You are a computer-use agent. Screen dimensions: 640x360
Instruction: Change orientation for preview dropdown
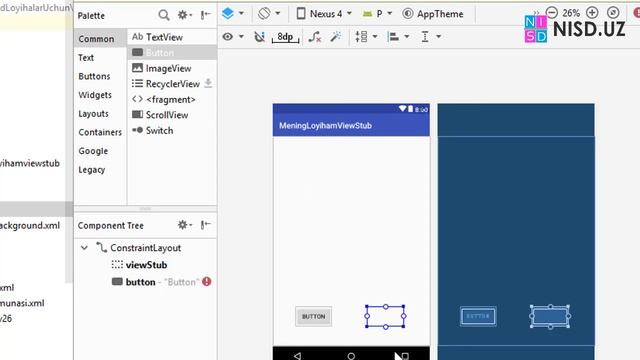(269, 13)
